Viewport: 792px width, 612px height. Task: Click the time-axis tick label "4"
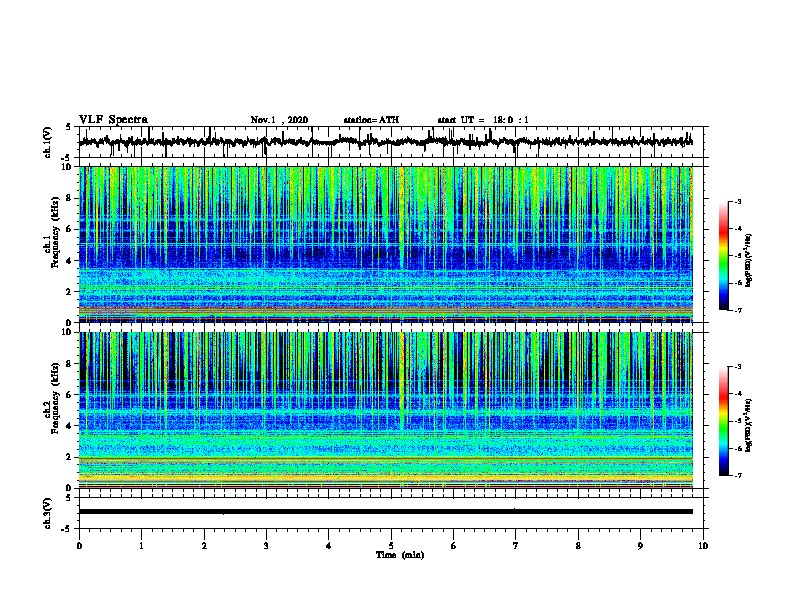[x=329, y=546]
